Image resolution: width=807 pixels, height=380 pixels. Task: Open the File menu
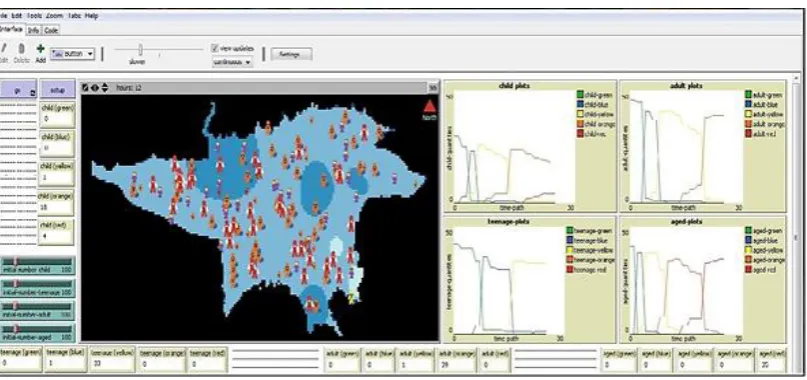point(3,16)
